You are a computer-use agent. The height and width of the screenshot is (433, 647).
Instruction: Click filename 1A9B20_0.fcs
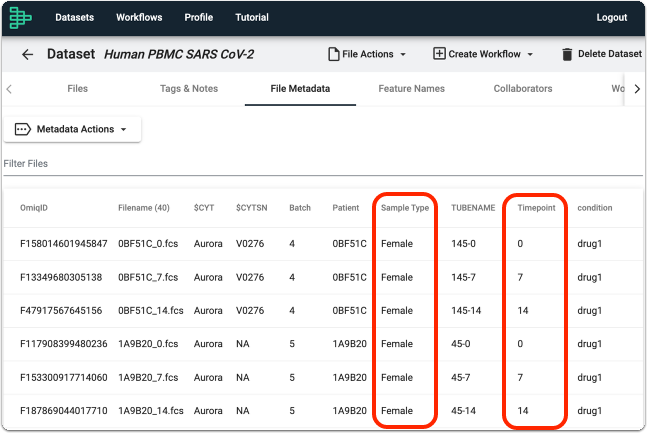148,344
